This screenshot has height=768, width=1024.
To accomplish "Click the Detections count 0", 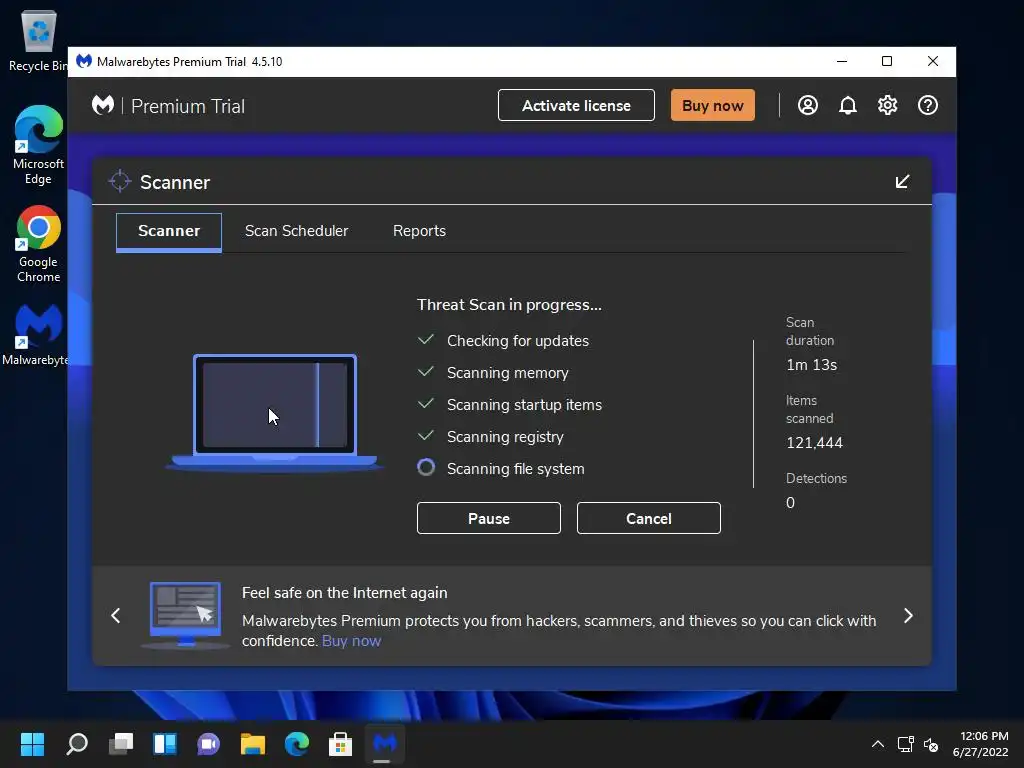I will (790, 503).
